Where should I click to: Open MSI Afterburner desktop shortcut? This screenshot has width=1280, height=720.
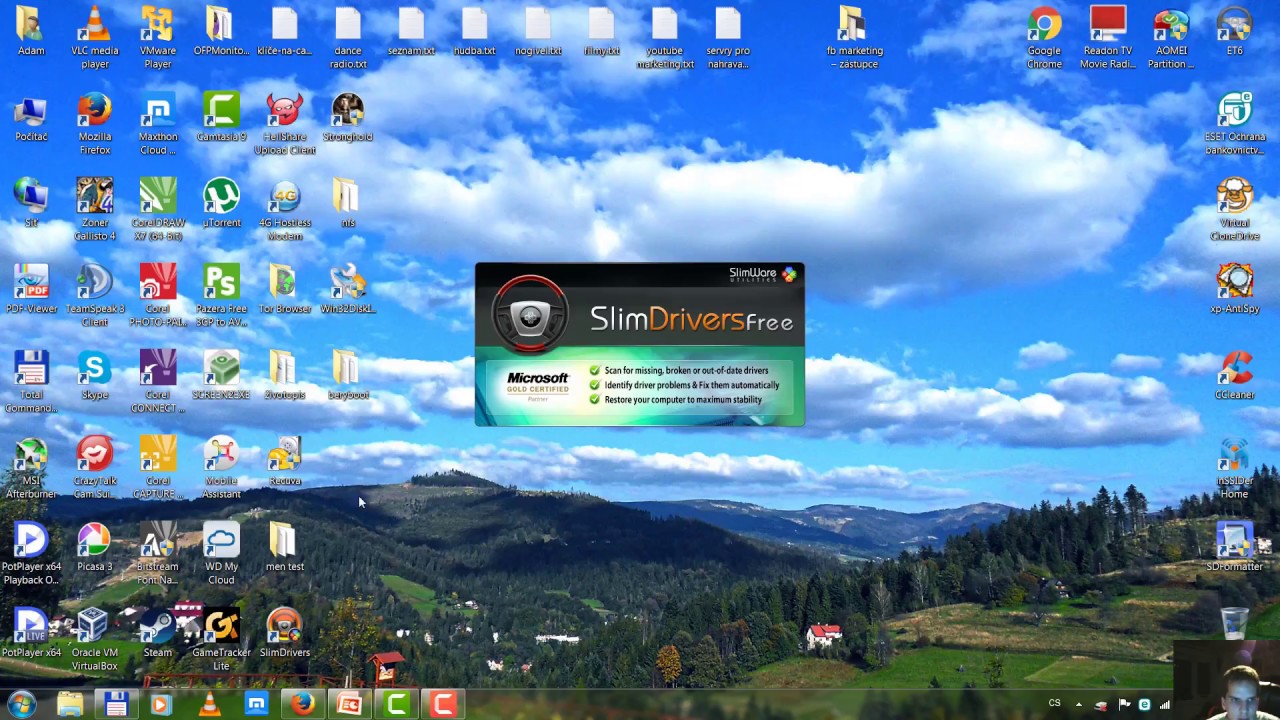pos(31,468)
